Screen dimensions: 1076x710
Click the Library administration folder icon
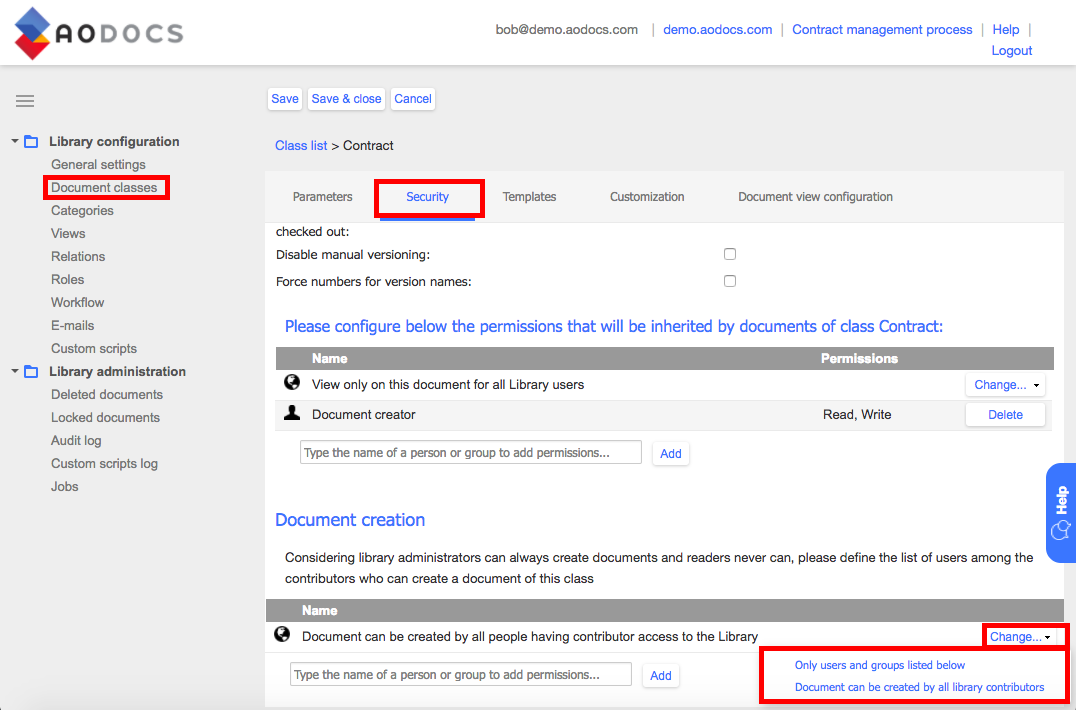(x=31, y=372)
